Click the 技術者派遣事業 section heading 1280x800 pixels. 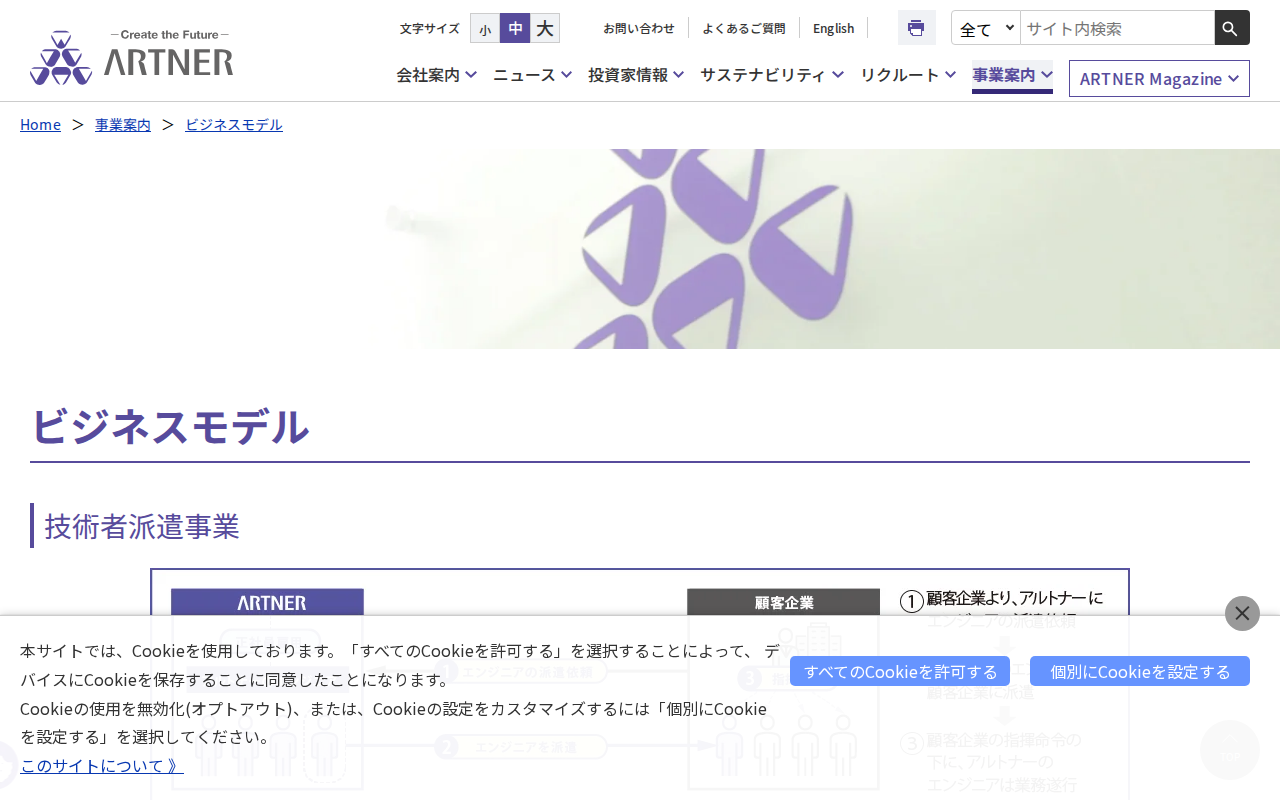point(142,526)
